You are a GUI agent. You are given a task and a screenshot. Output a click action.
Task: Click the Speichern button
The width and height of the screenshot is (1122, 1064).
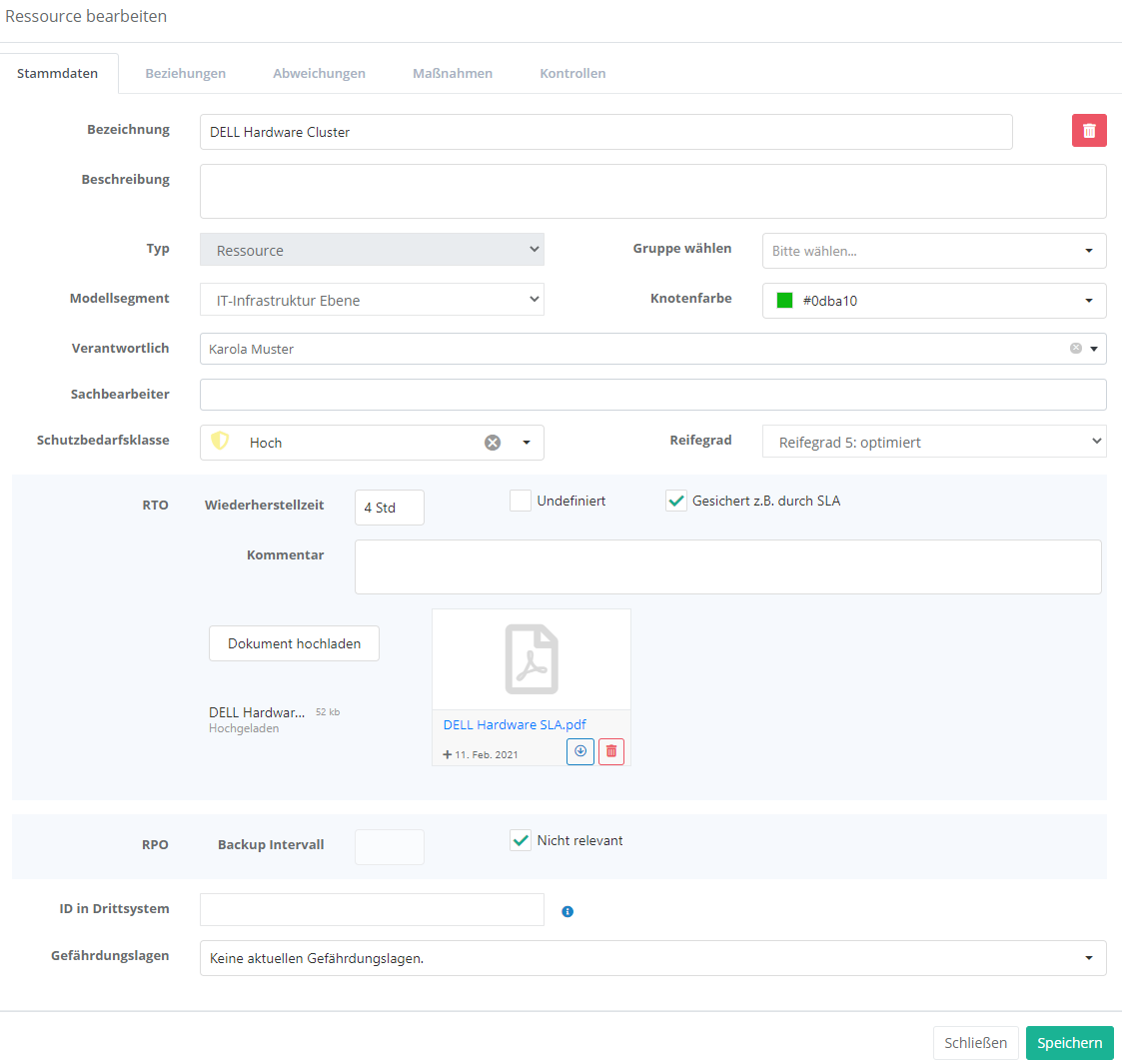1069,1043
